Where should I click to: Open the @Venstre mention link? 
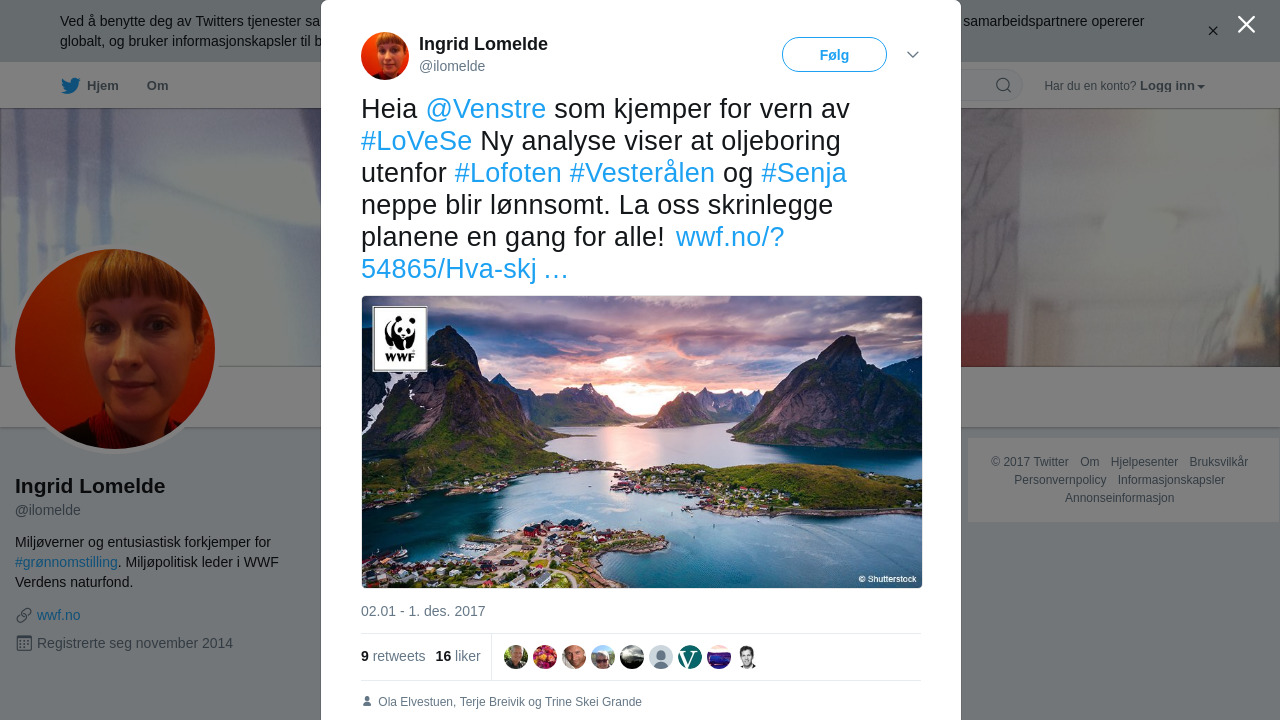486,109
